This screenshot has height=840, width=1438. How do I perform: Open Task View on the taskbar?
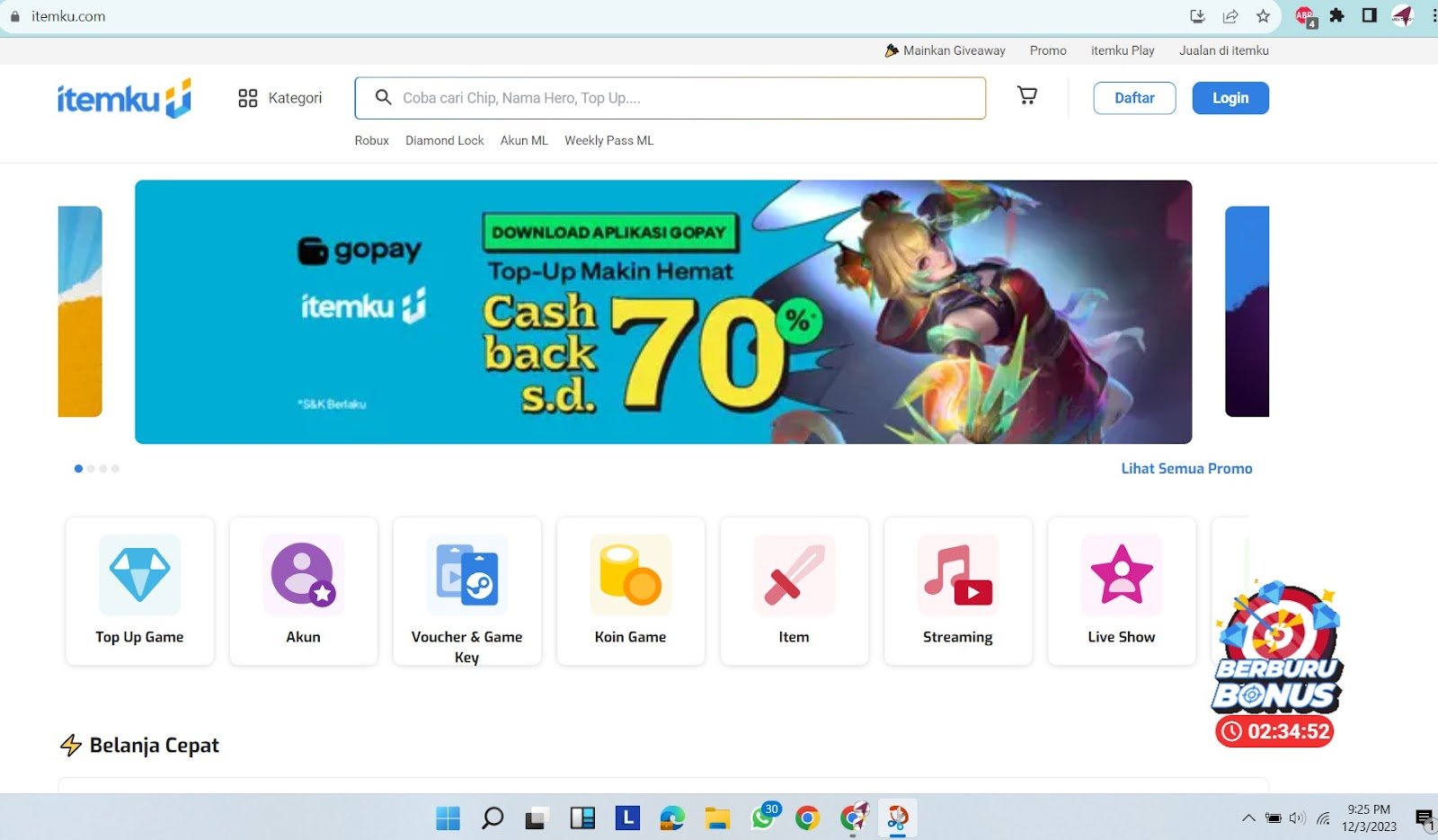(x=537, y=818)
